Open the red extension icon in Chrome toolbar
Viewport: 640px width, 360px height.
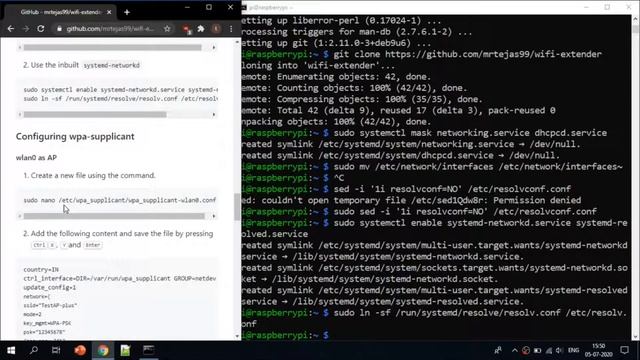(187, 29)
